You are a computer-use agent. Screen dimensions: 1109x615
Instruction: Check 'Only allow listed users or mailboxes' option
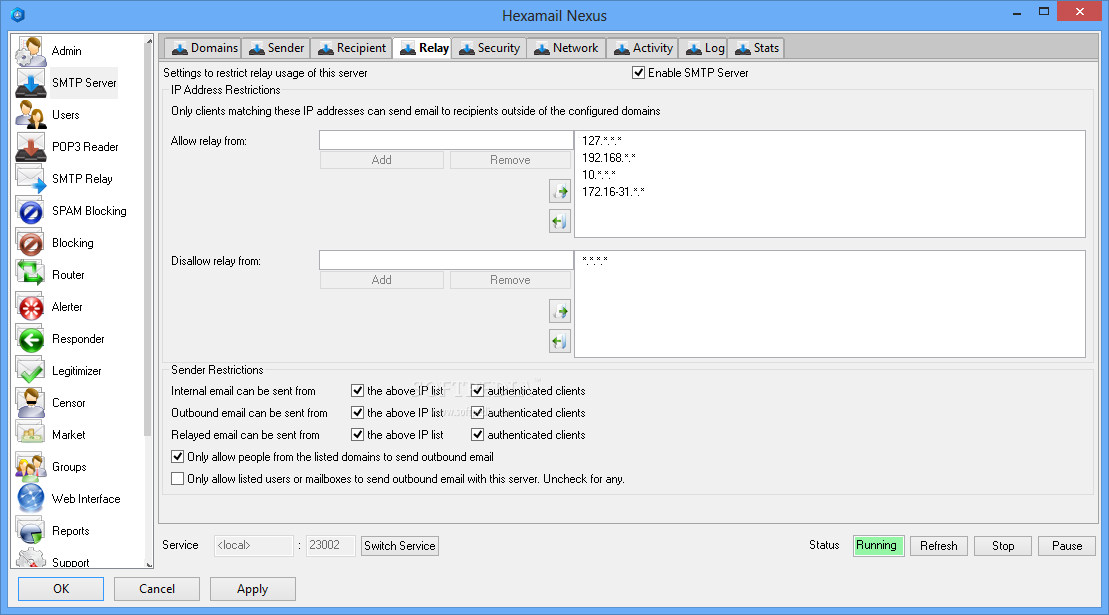click(x=178, y=479)
